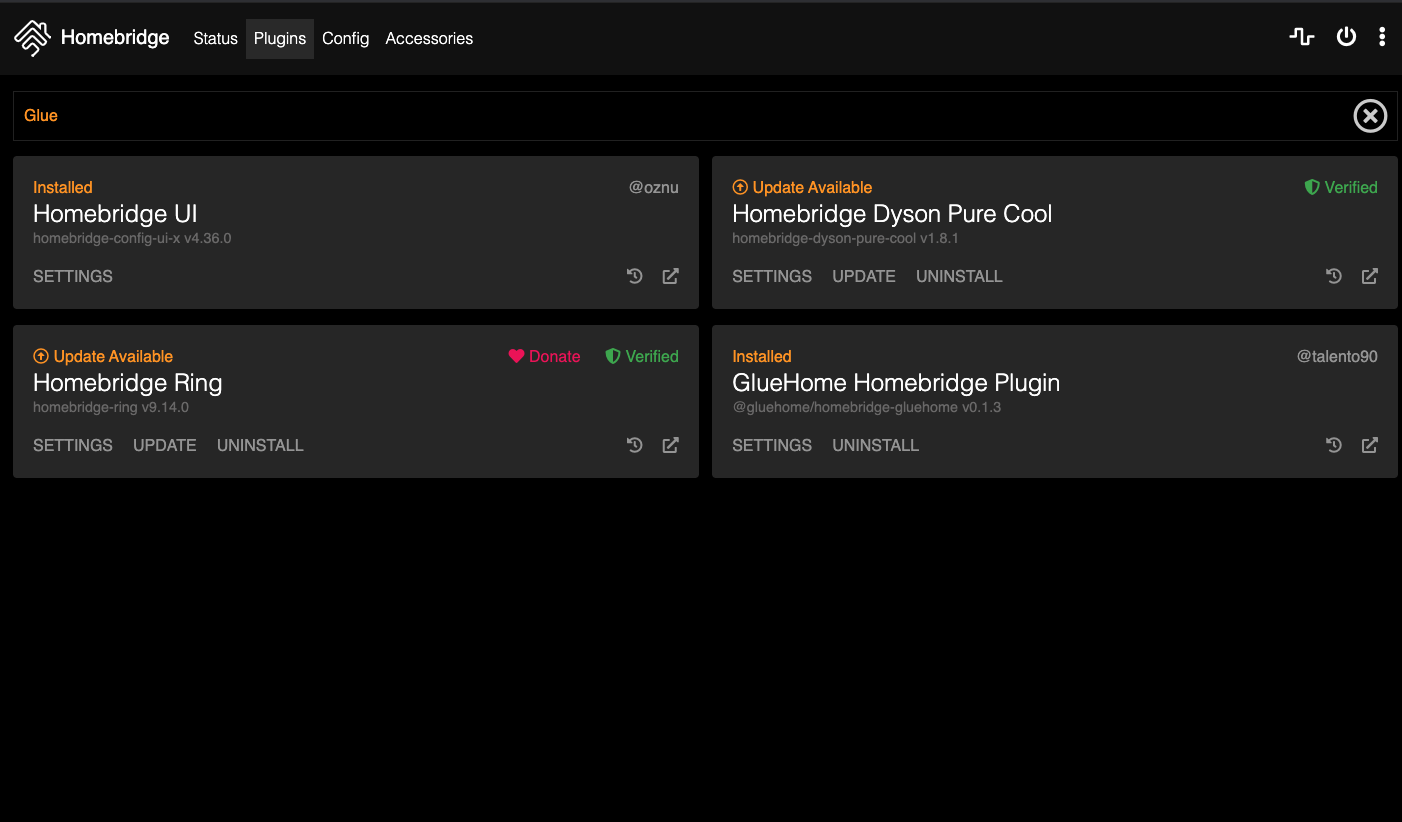Click the Homebridge title text
Image resolution: width=1402 pixels, height=822 pixels.
coord(115,38)
